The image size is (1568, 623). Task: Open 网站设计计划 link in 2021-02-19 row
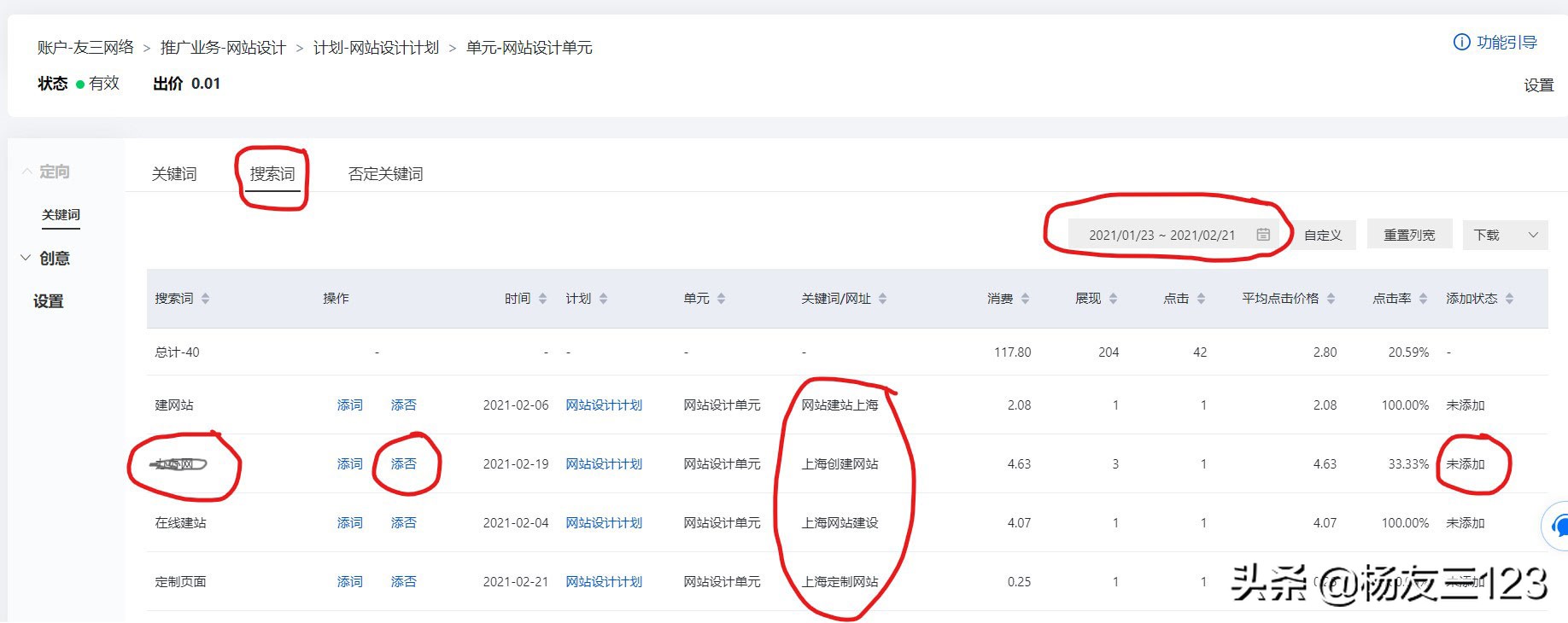coord(604,464)
